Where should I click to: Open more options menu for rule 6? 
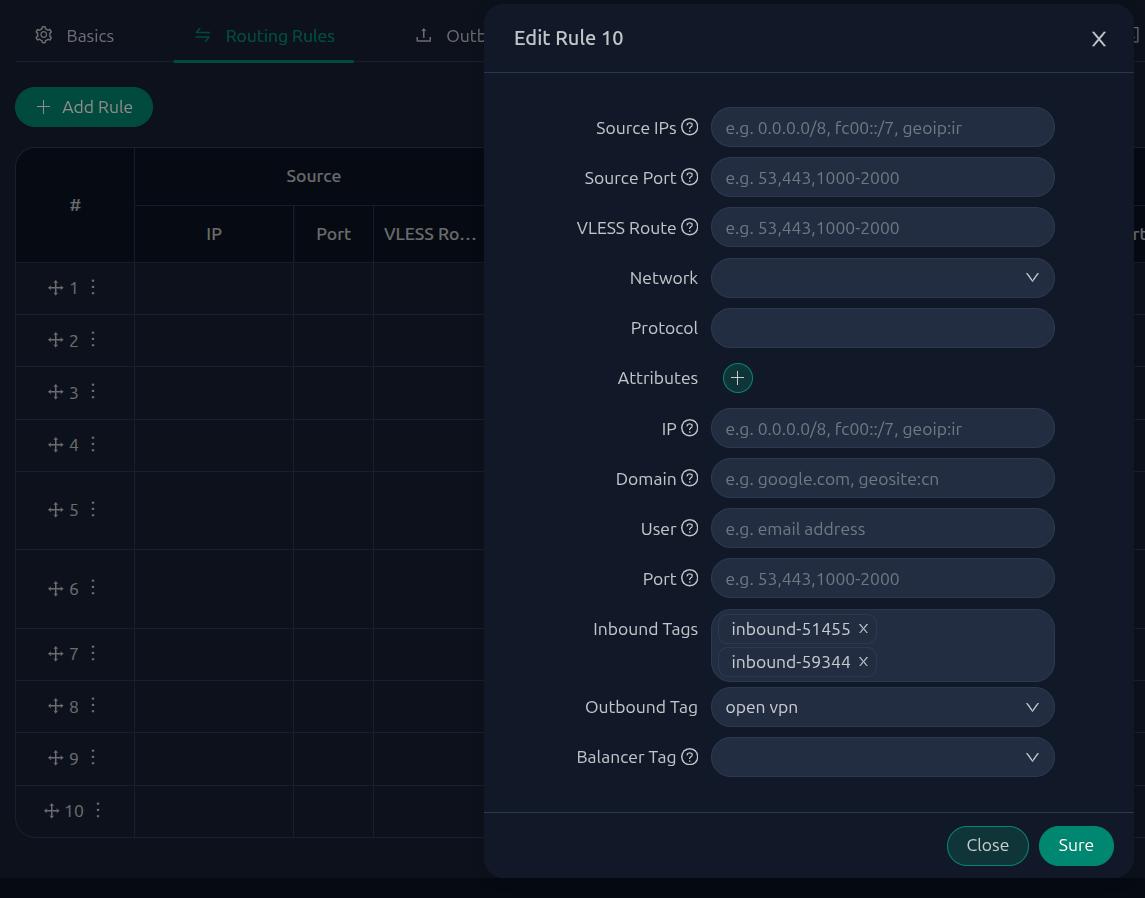tap(93, 588)
